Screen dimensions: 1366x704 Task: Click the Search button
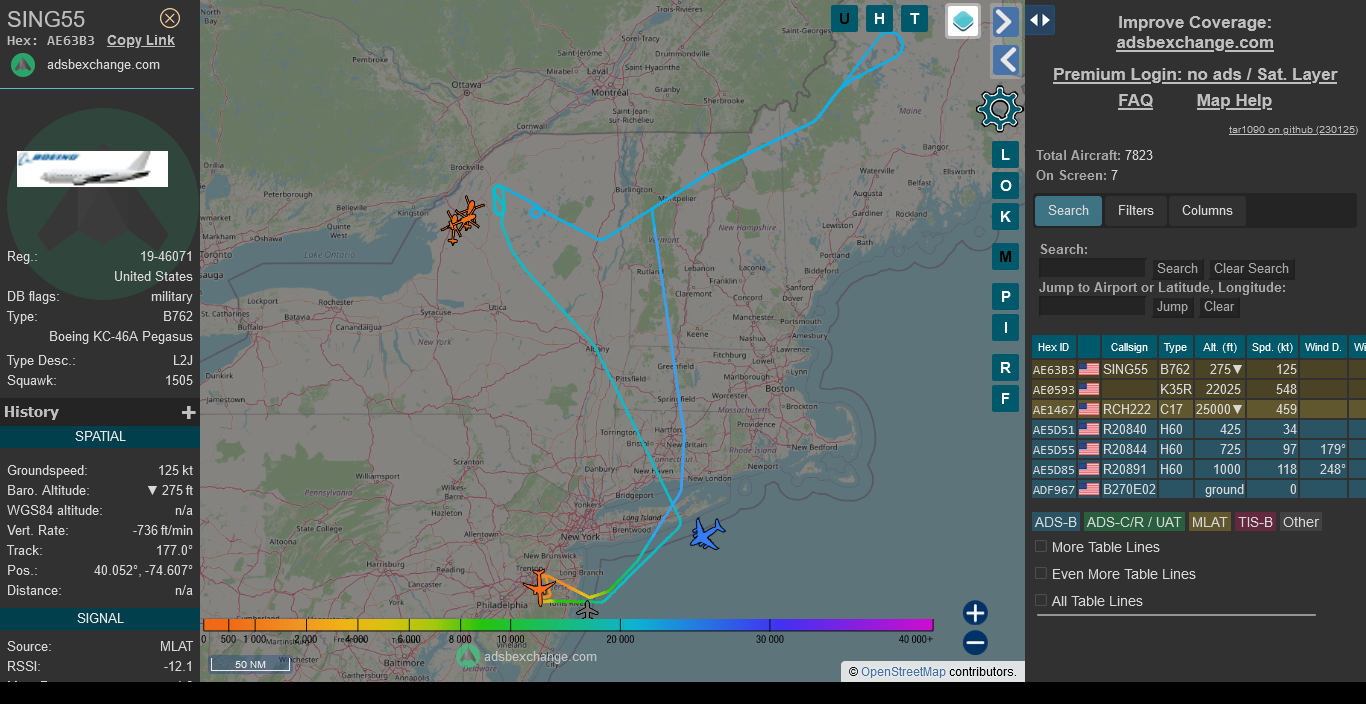pyautogui.click(x=1177, y=269)
